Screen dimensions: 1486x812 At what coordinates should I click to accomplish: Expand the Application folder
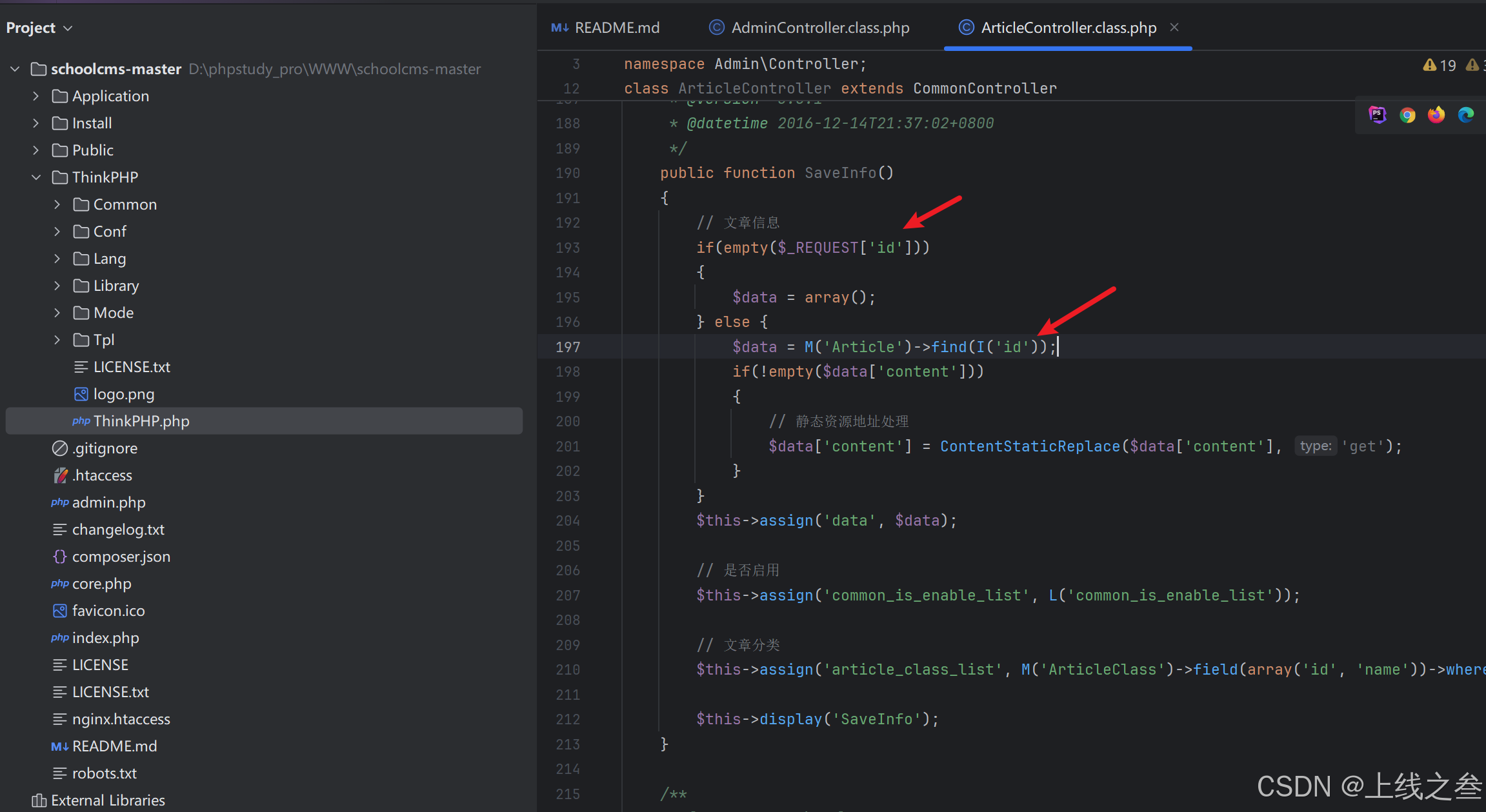coord(36,96)
